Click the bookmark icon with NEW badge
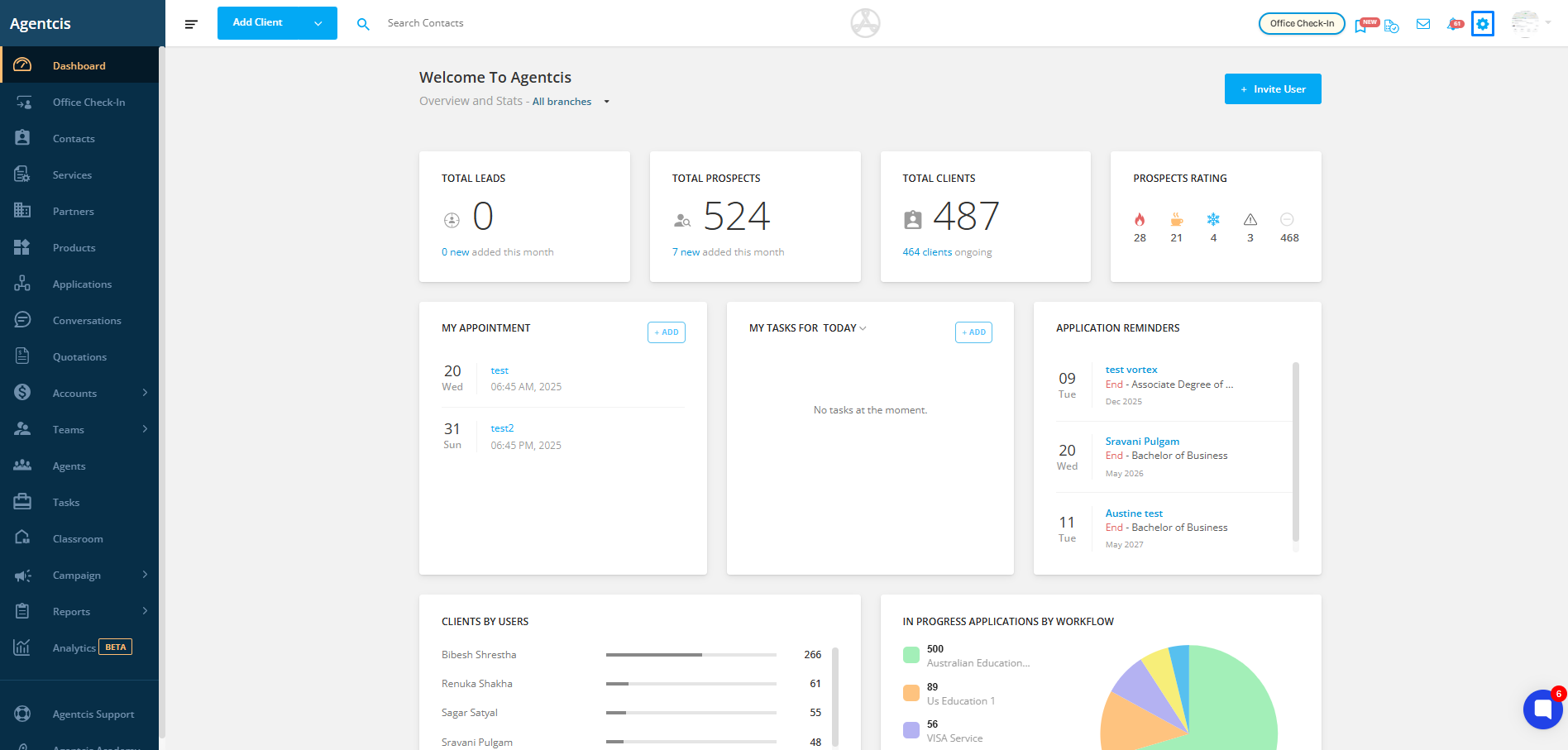 pyautogui.click(x=1365, y=25)
